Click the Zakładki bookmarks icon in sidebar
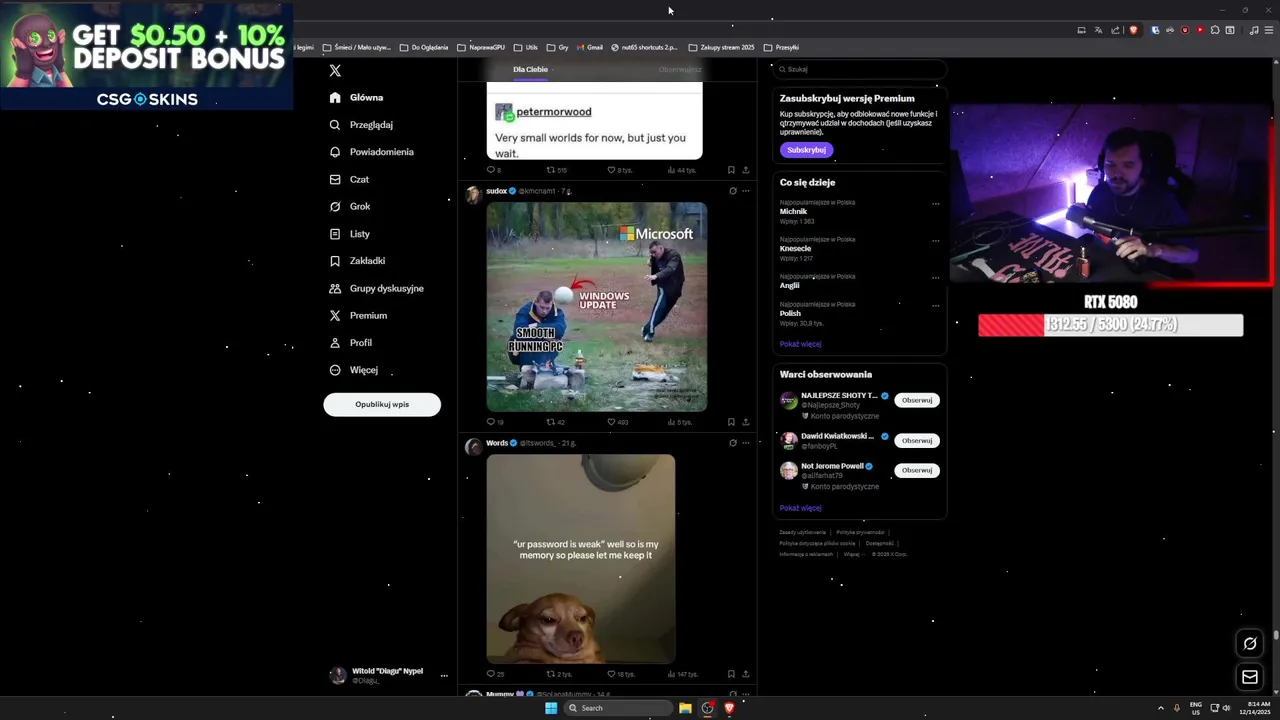 point(335,261)
